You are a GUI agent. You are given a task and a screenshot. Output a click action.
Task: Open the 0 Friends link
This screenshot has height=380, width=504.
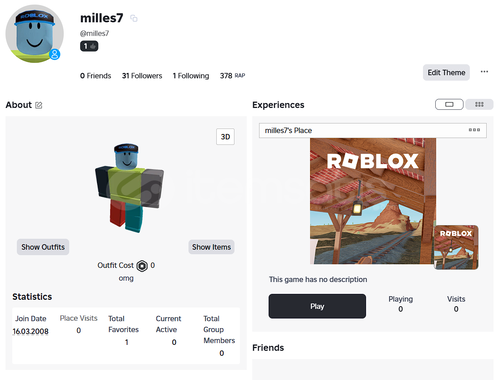point(95,76)
